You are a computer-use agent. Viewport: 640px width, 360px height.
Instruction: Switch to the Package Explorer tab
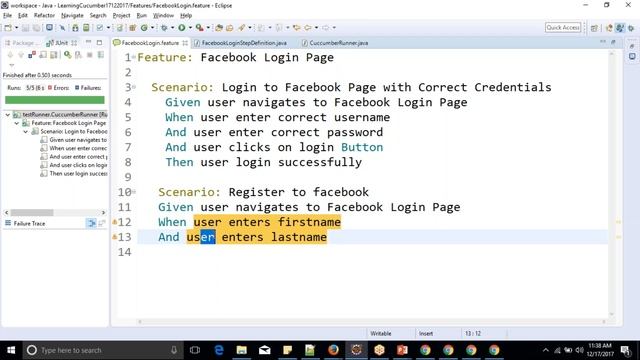click(x=22, y=42)
